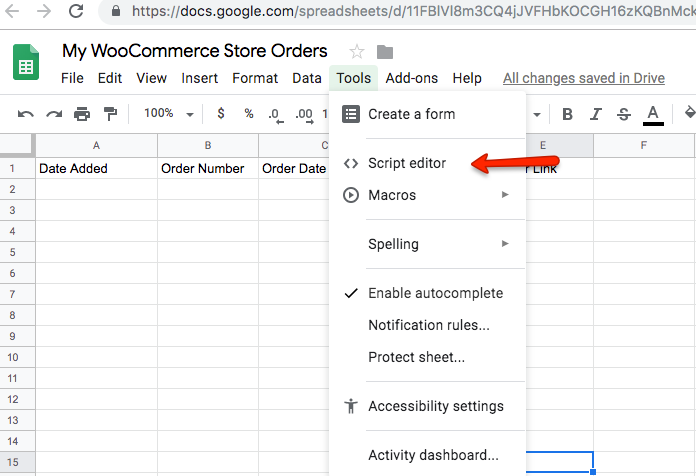Open the Insert menu

[x=199, y=78]
